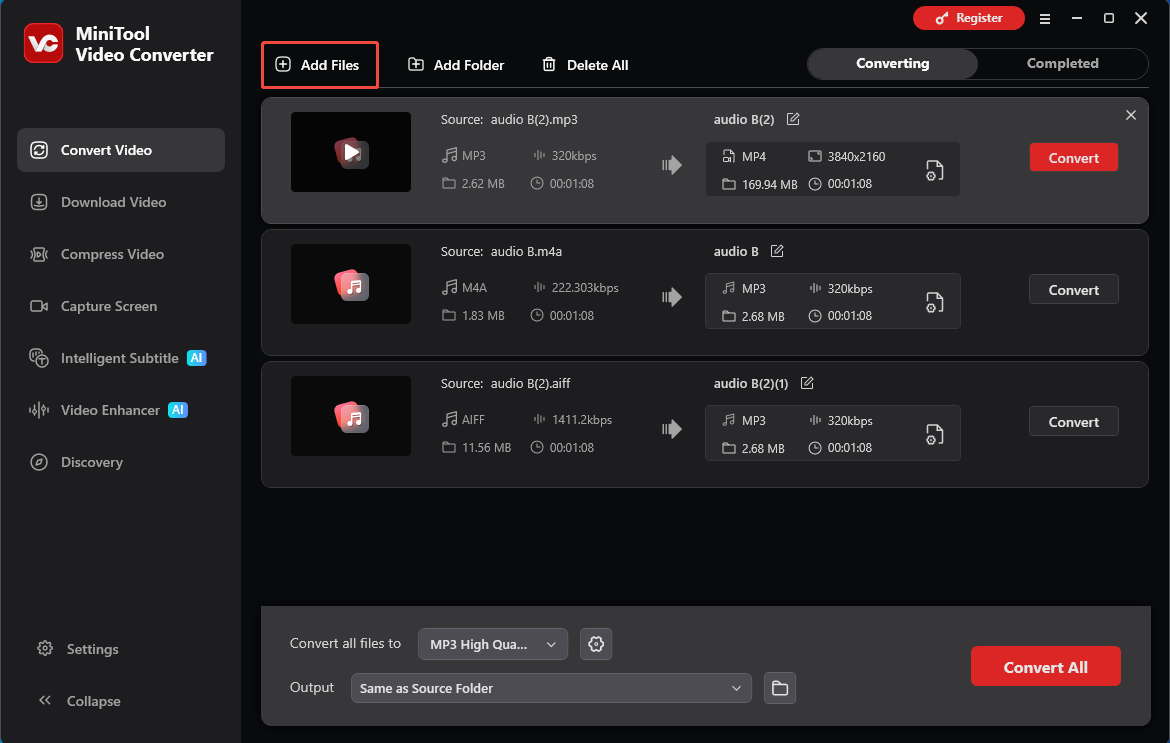The image size is (1170, 743).
Task: Browse output folder with folder icon
Action: [780, 689]
